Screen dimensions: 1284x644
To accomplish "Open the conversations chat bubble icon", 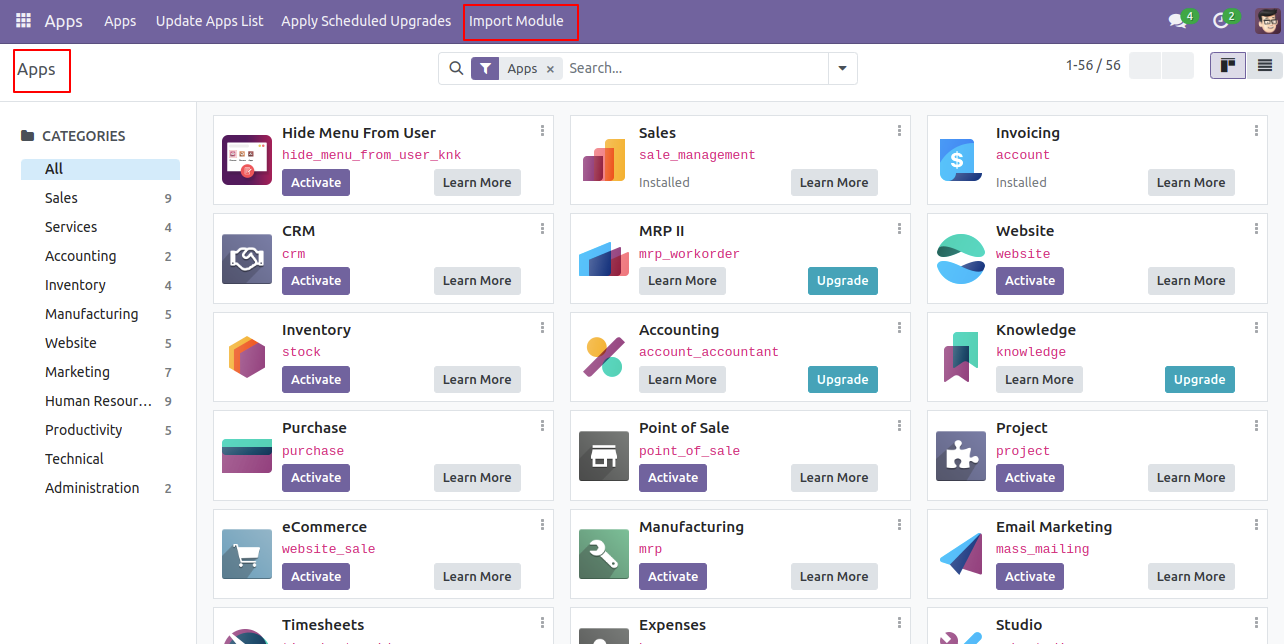I will [x=1177, y=21].
